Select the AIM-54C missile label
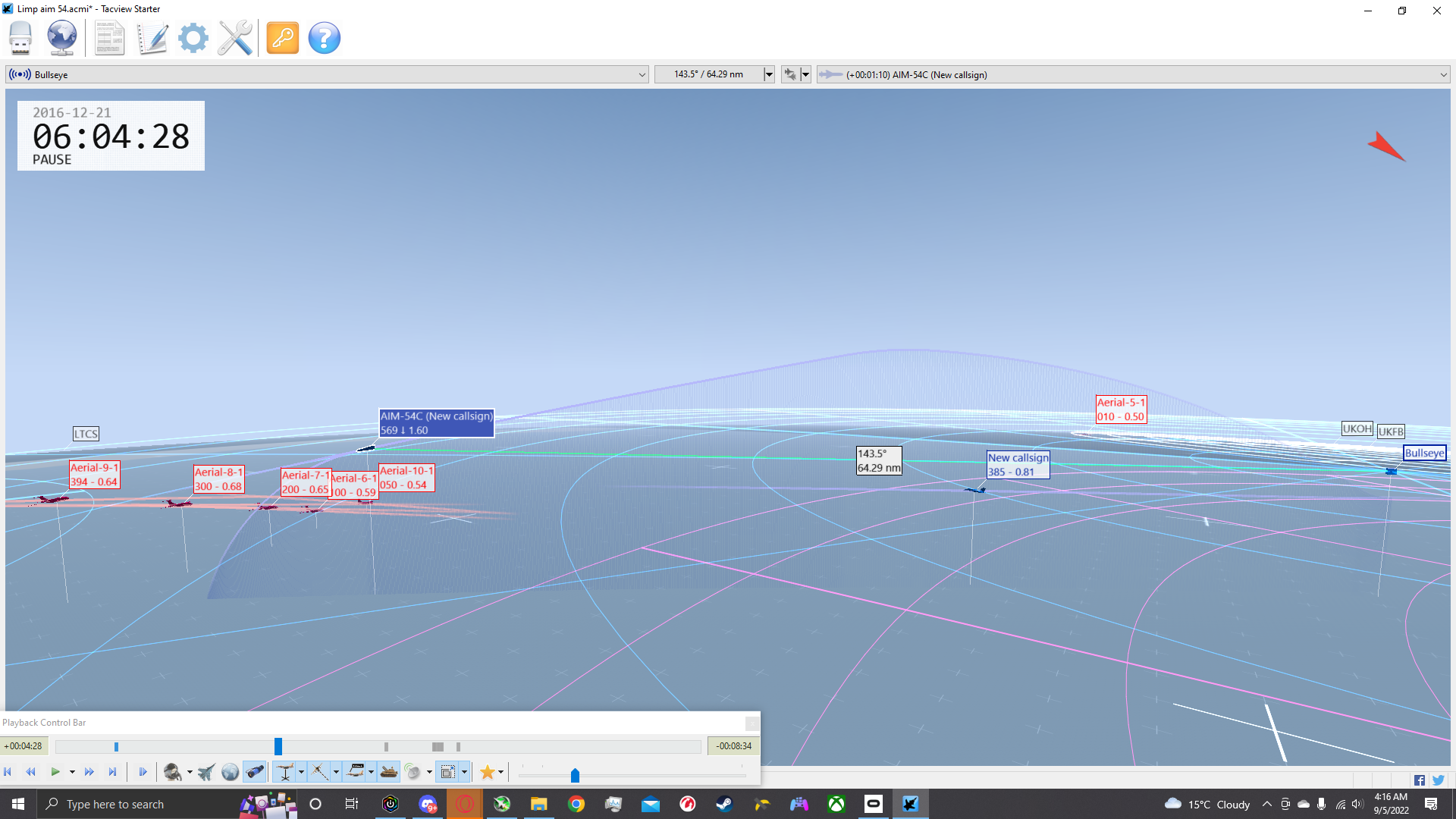 coord(437,423)
